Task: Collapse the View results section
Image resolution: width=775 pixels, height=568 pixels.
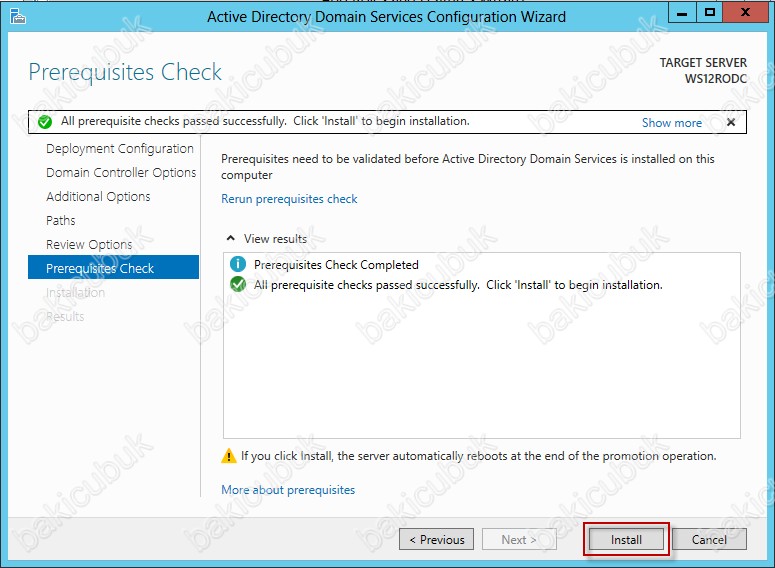Action: pos(230,238)
